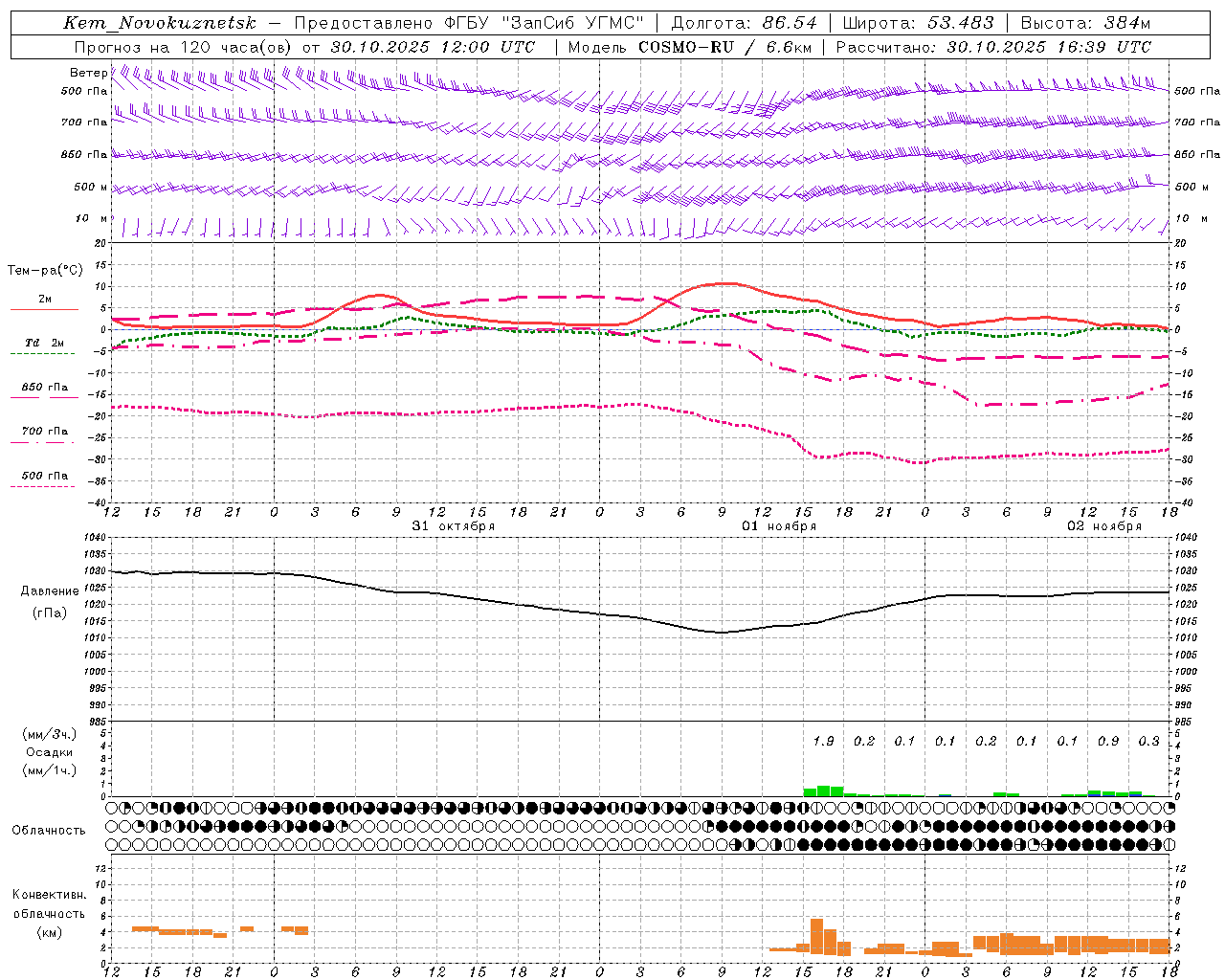
Task: Click the 700 гПа temperature legend entry
Action: tap(45, 434)
